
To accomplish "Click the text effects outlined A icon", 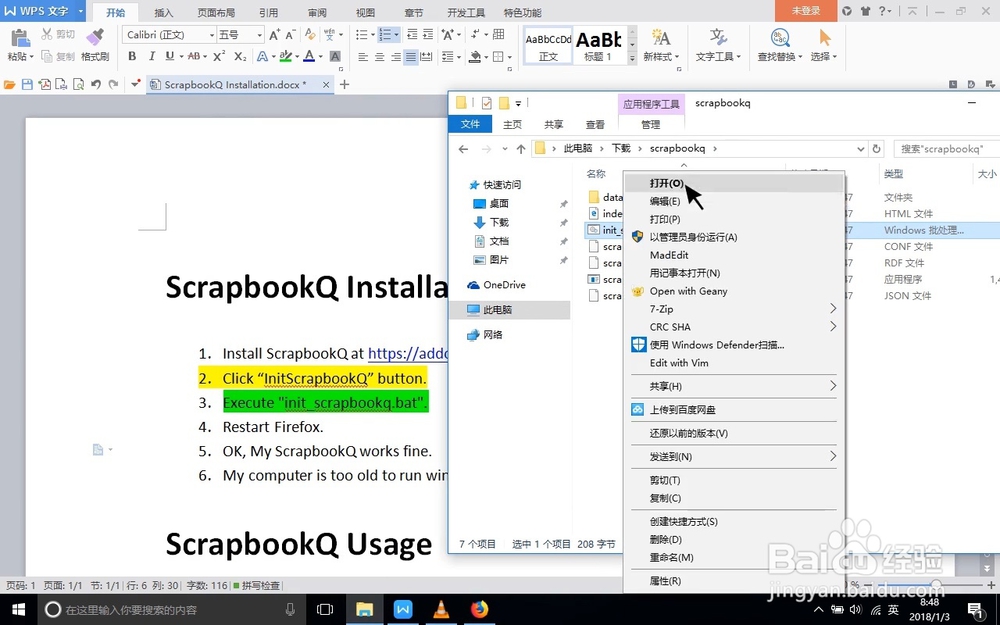I will click(x=262, y=56).
